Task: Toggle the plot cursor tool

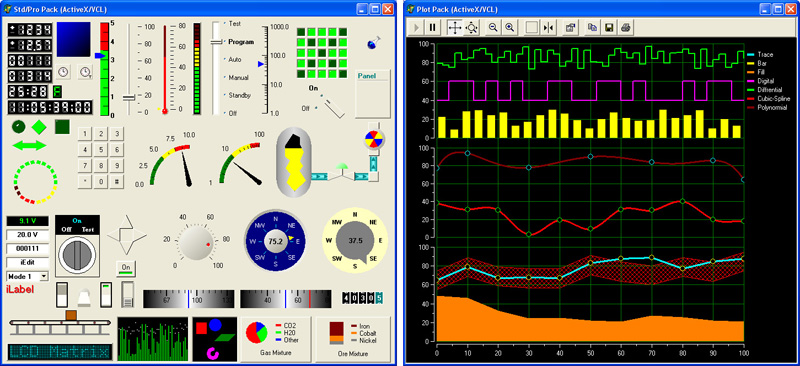Action: (548, 28)
